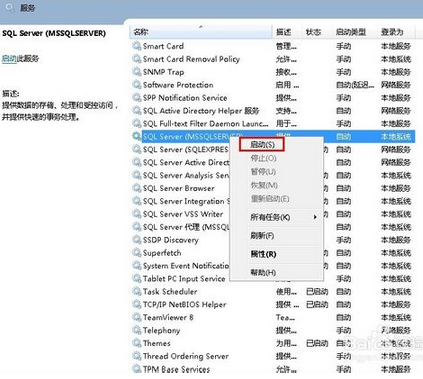The image size is (423, 379).
Task: Click the SQL Server (MSSQLSERVER) gear icon
Action: [137, 136]
